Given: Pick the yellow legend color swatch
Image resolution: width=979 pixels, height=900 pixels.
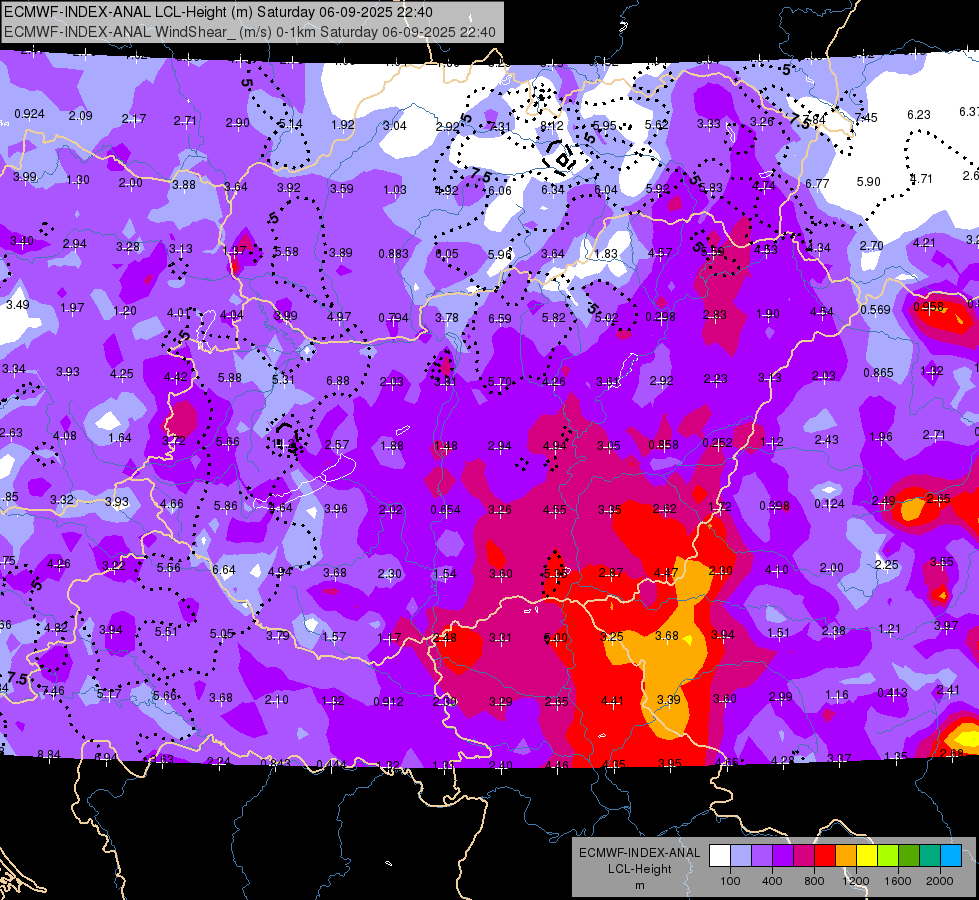Looking at the screenshot, I should click(x=867, y=855).
